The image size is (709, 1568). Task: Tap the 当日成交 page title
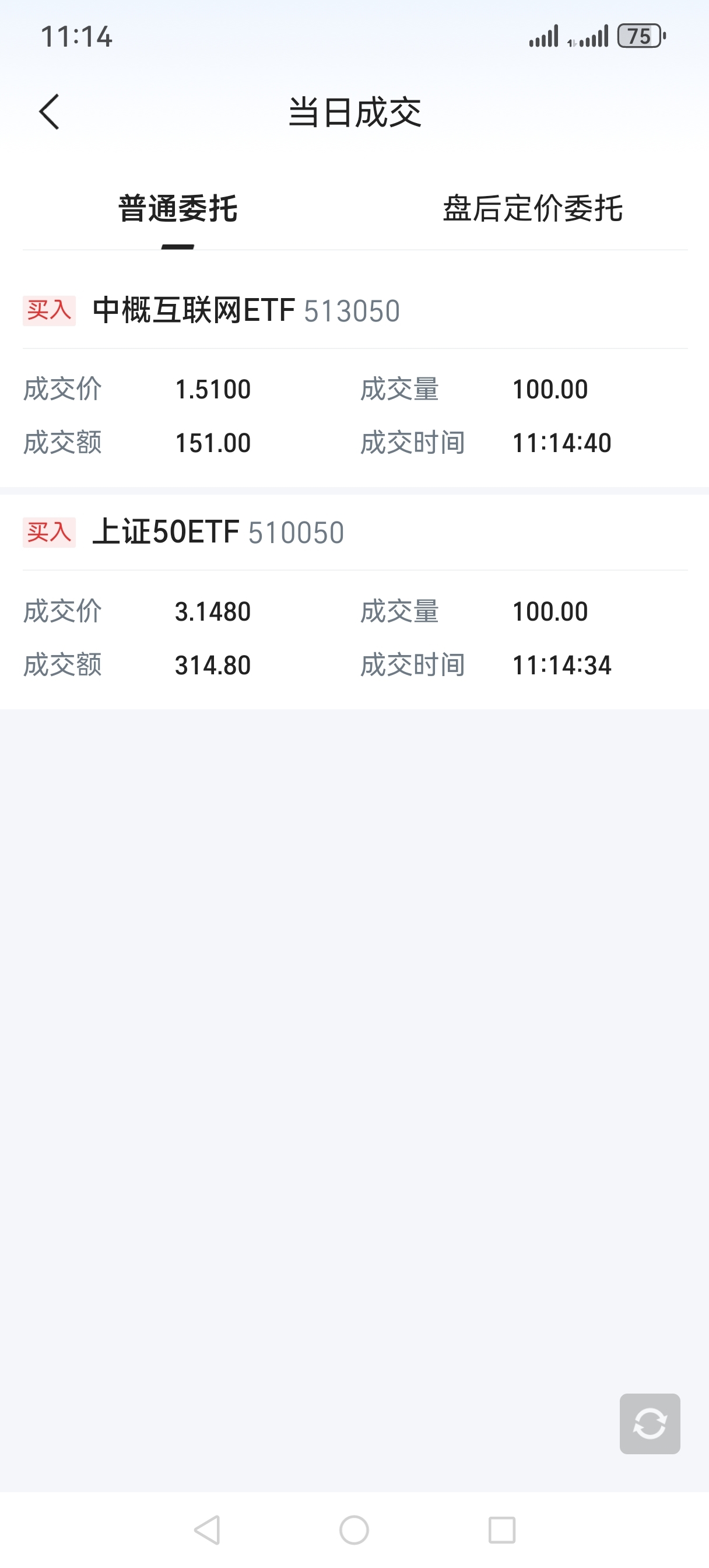tap(355, 112)
